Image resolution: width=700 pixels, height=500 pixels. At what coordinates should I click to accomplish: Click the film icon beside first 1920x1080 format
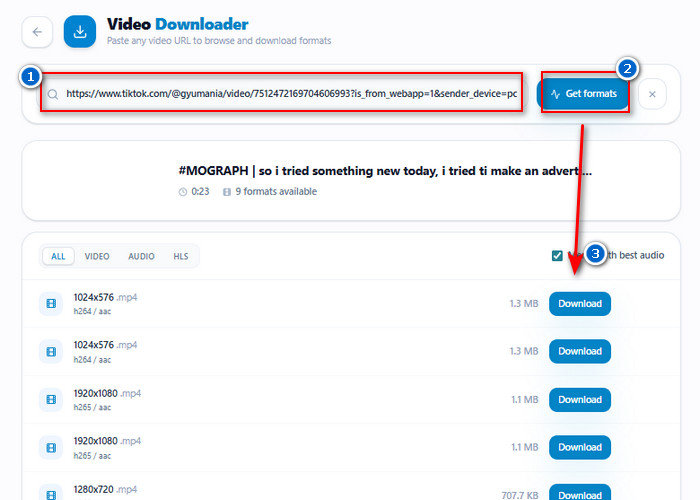(x=51, y=400)
